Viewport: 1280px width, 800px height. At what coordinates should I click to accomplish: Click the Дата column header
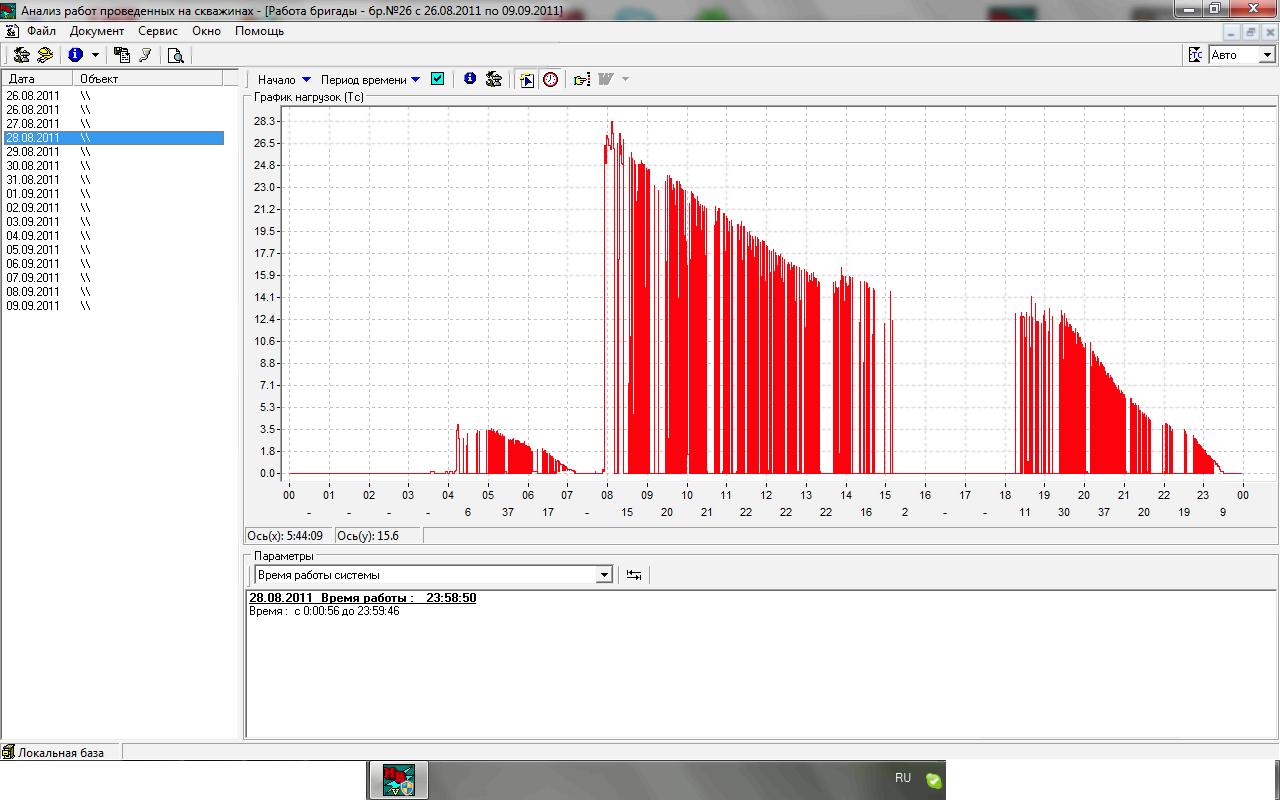click(x=37, y=78)
